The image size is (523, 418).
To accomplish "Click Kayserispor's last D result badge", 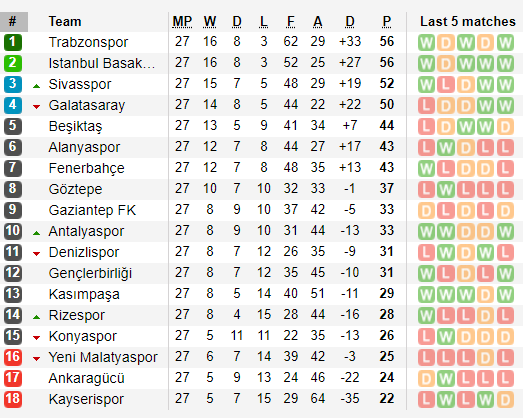I will coord(505,399).
